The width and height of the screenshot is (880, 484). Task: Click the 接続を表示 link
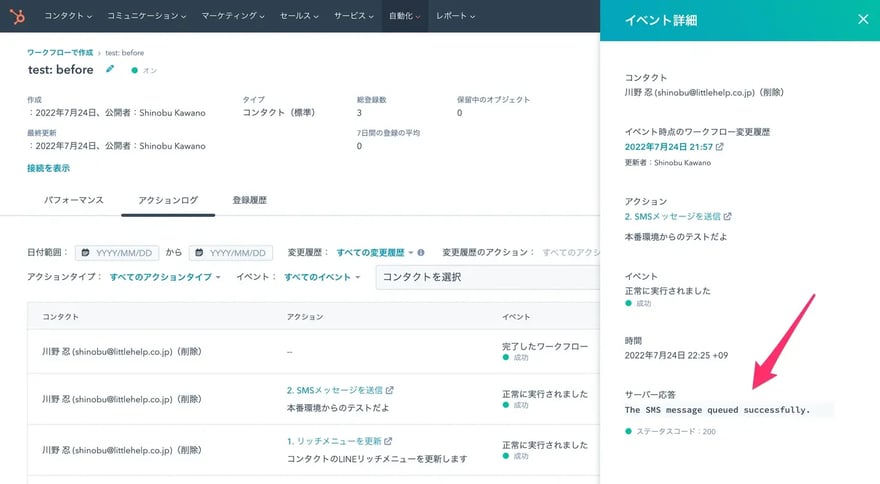48,168
